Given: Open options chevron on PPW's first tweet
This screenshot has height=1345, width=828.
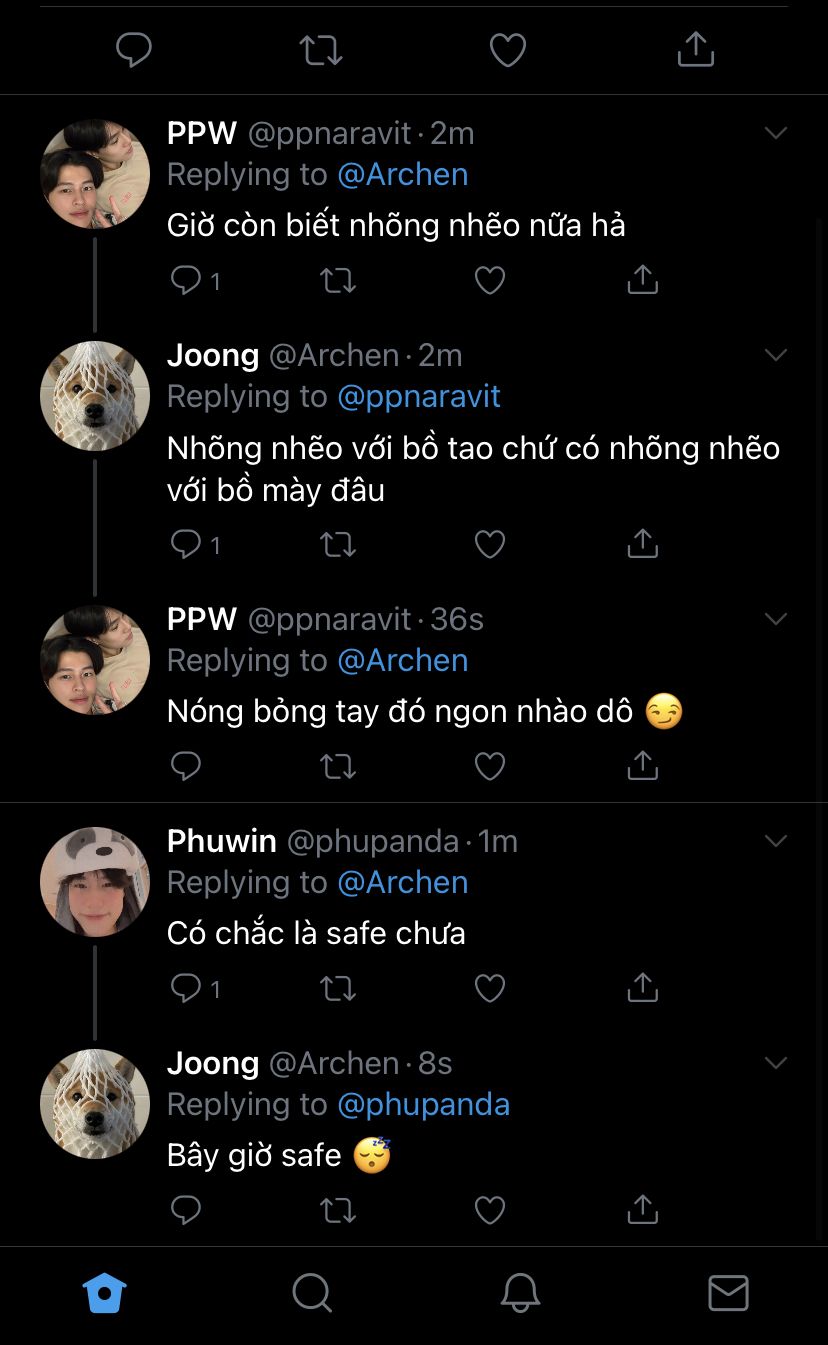Looking at the screenshot, I should (x=776, y=133).
